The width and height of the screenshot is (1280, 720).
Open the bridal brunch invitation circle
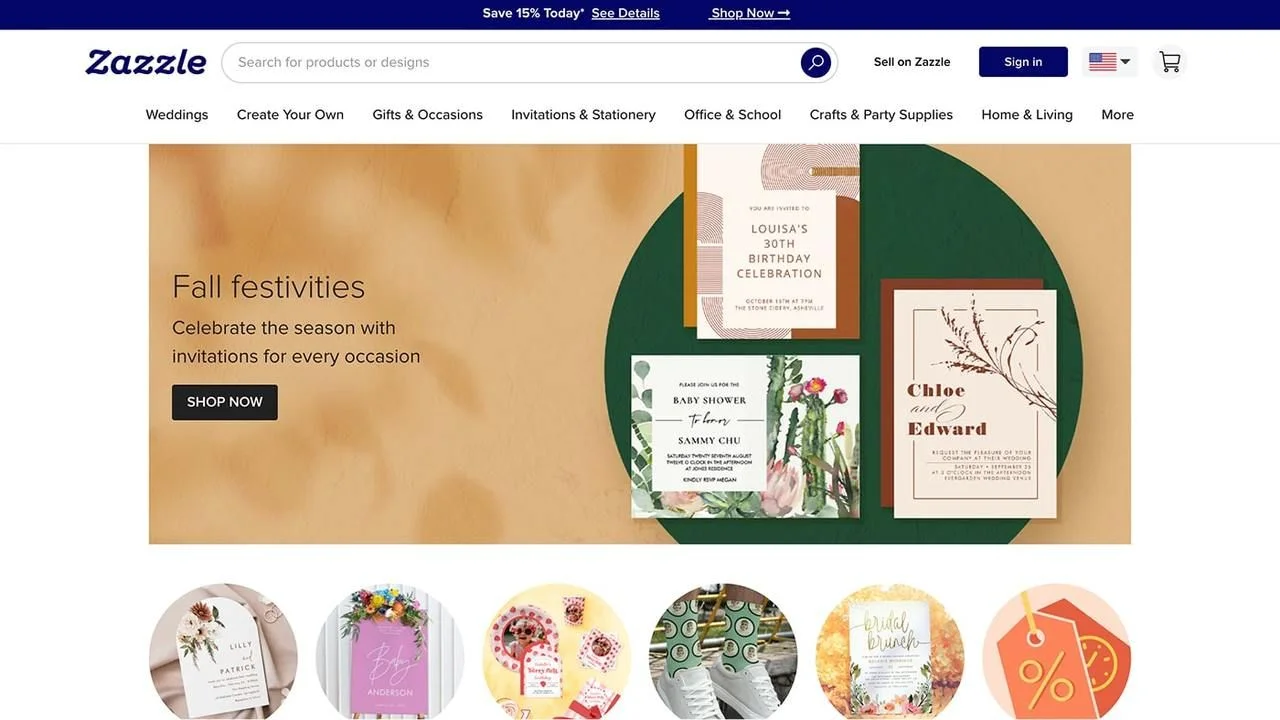(890, 652)
